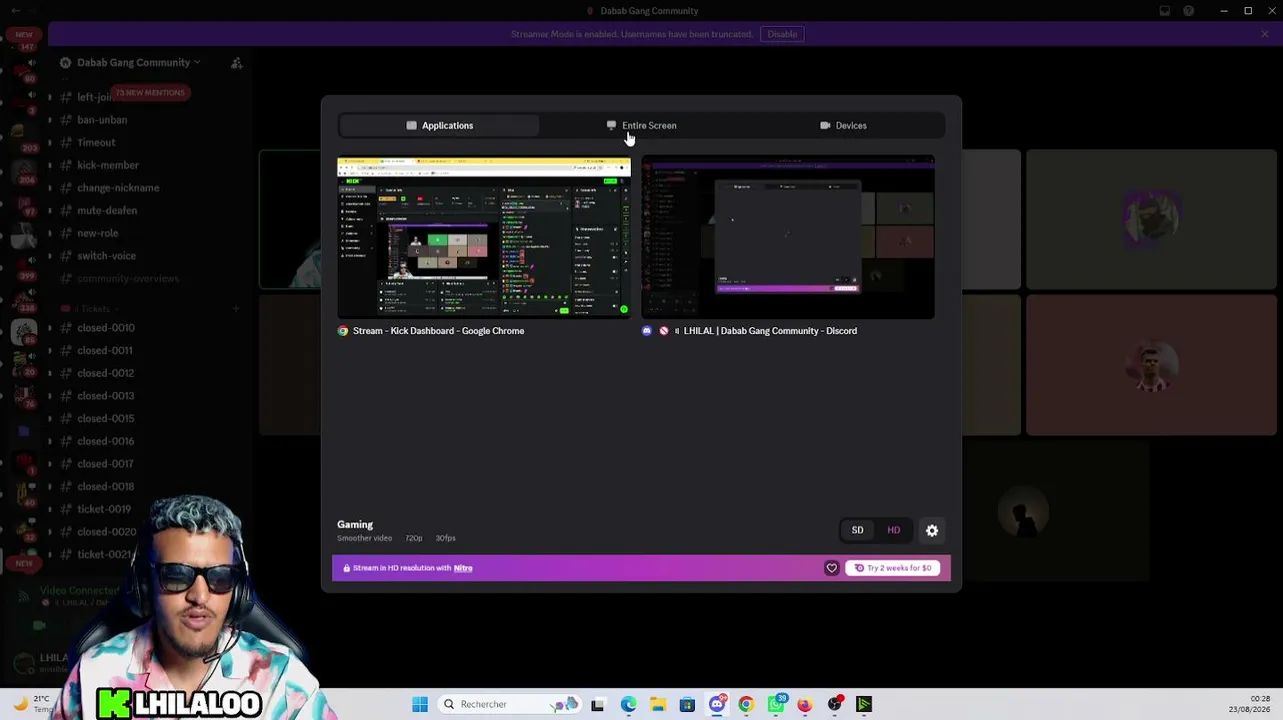Expand the ban-unban channel thread arrow
Image resolution: width=1283 pixels, height=720 pixels.
point(49,120)
